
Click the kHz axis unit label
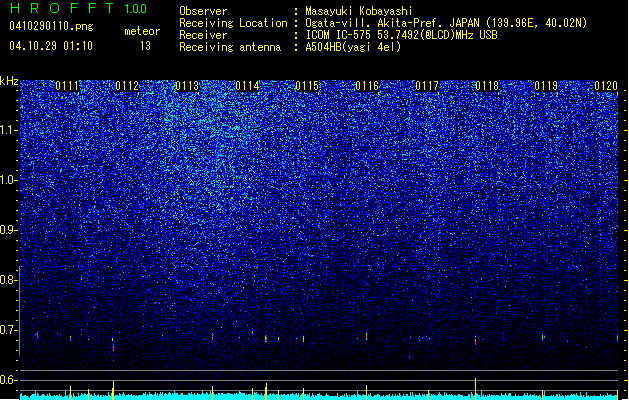pyautogui.click(x=9, y=81)
